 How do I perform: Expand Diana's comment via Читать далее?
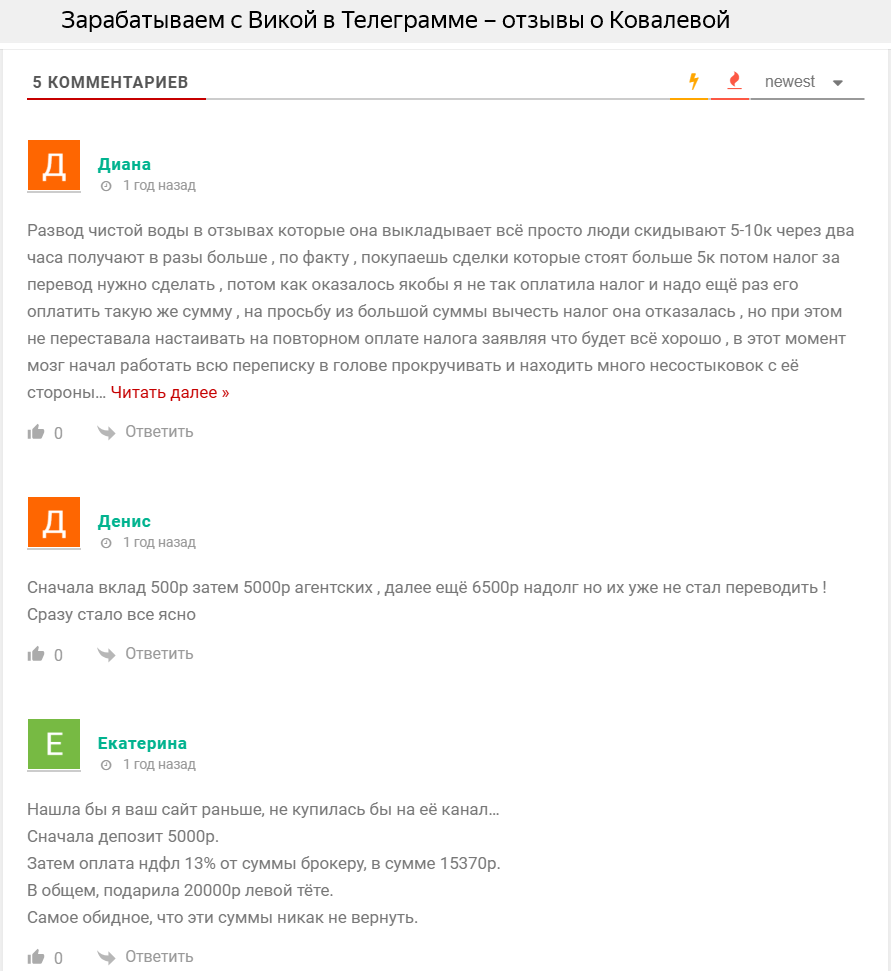[170, 392]
